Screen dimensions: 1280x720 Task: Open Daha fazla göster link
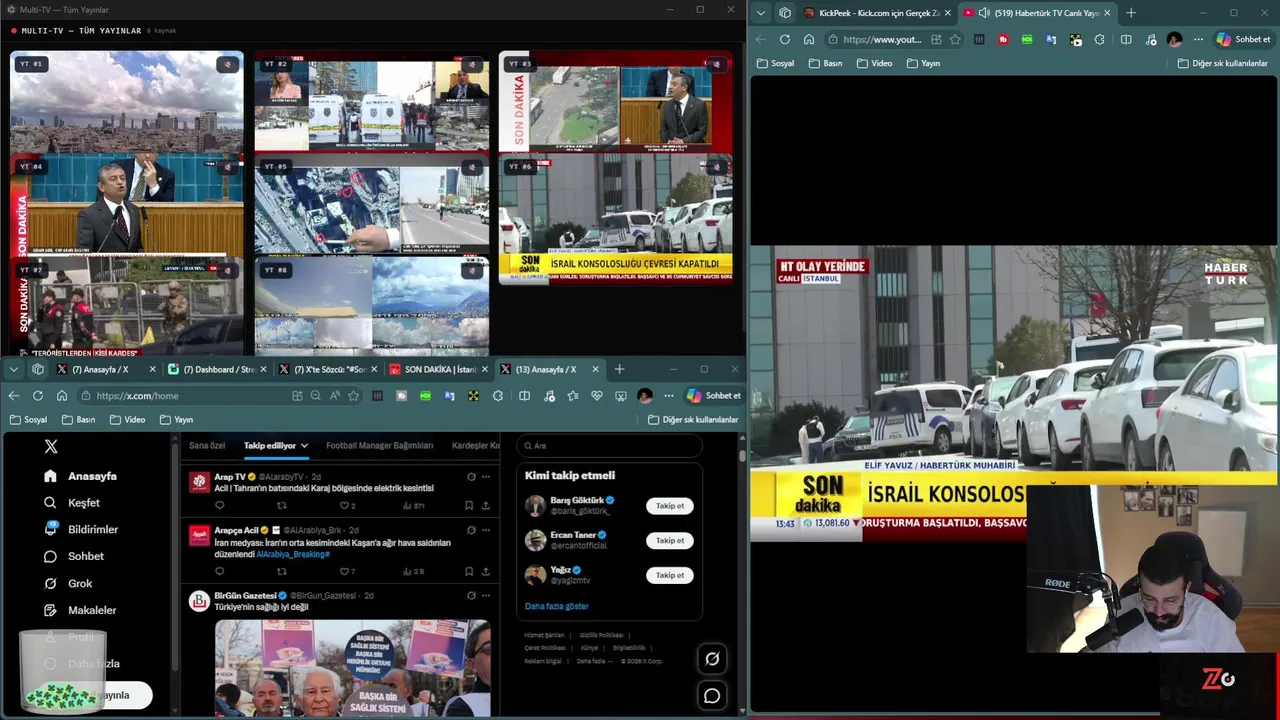pyautogui.click(x=557, y=606)
